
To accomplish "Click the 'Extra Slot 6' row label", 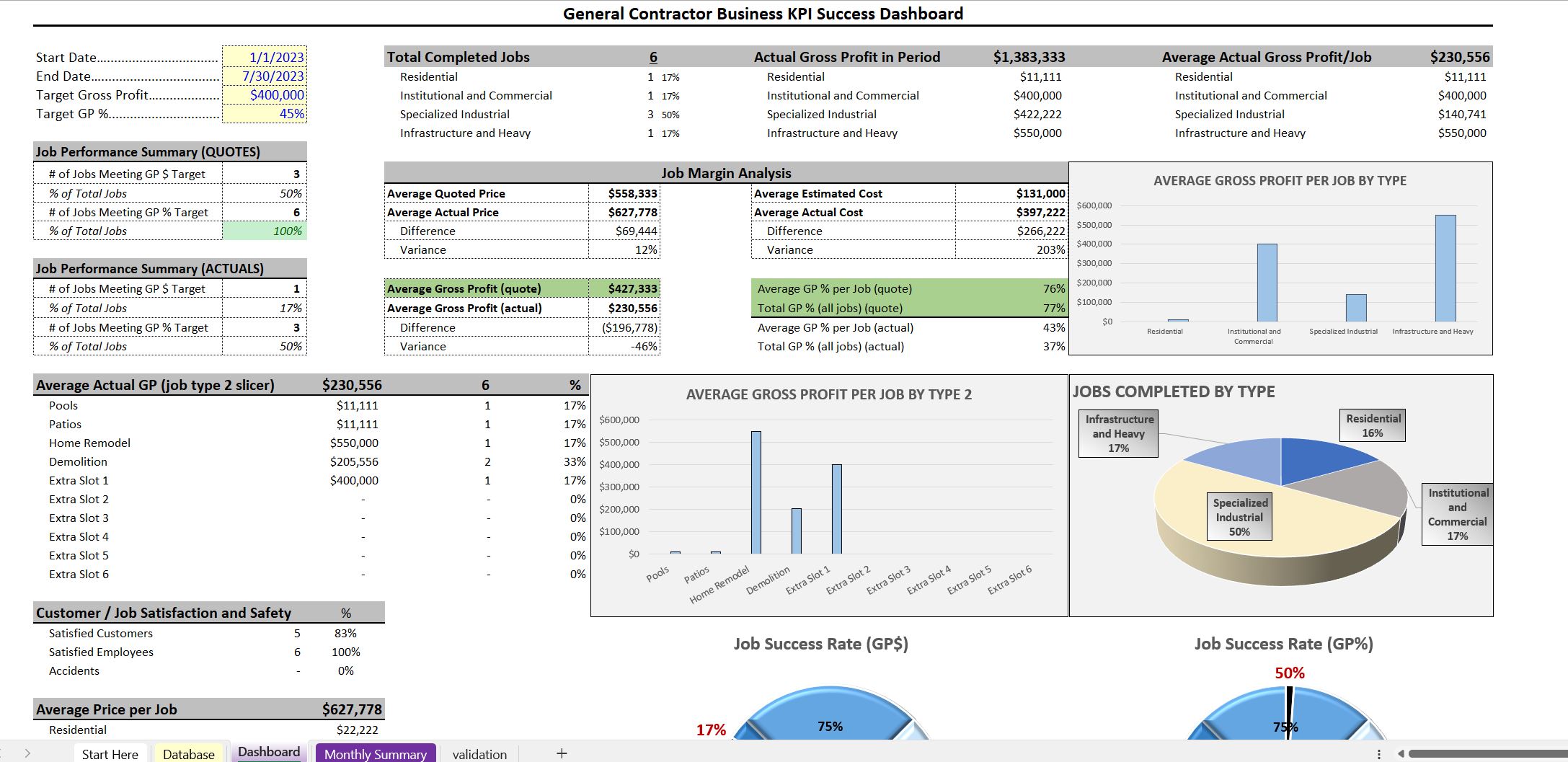I will point(79,574).
